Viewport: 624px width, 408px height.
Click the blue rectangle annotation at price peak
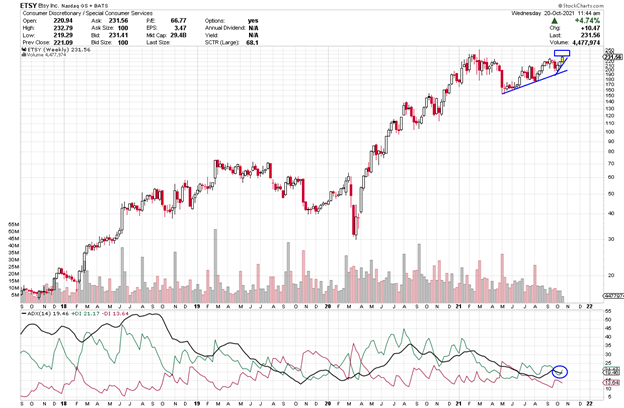(x=561, y=53)
